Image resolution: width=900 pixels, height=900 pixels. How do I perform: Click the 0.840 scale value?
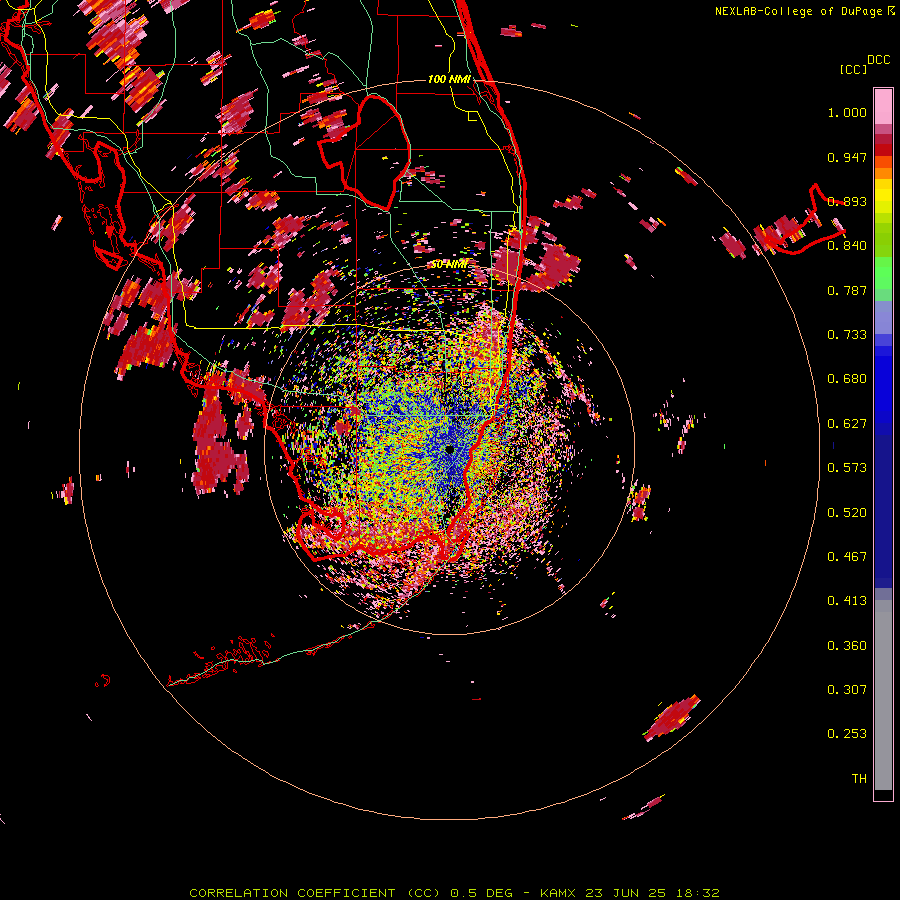[847, 246]
